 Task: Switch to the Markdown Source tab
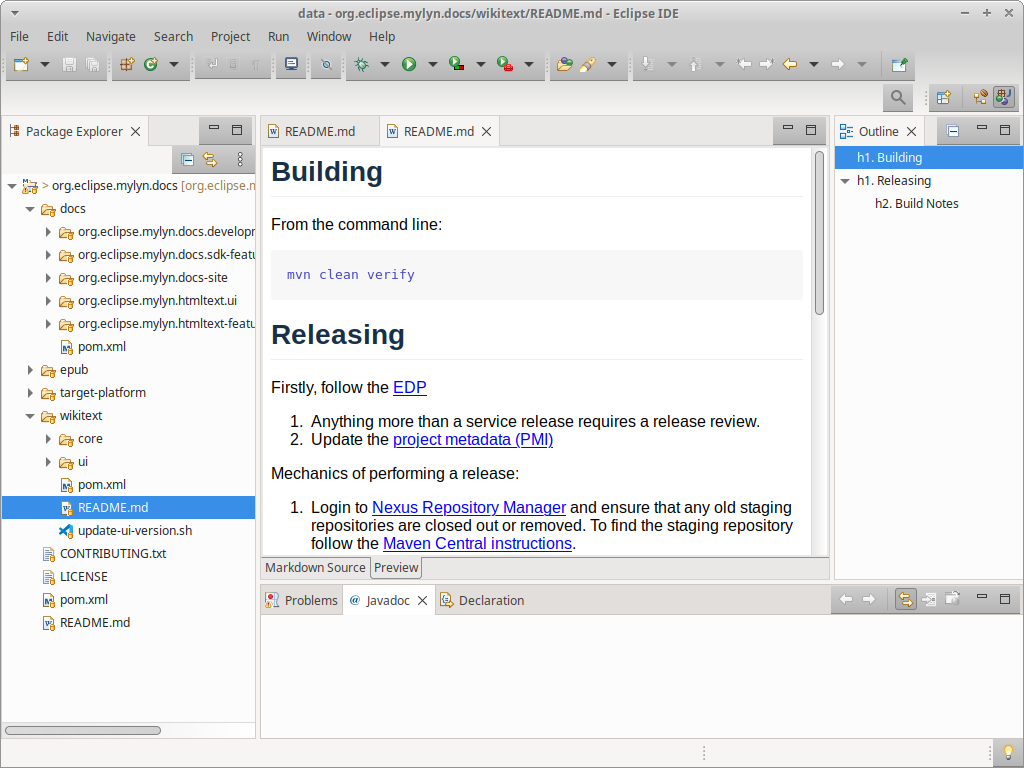point(315,568)
